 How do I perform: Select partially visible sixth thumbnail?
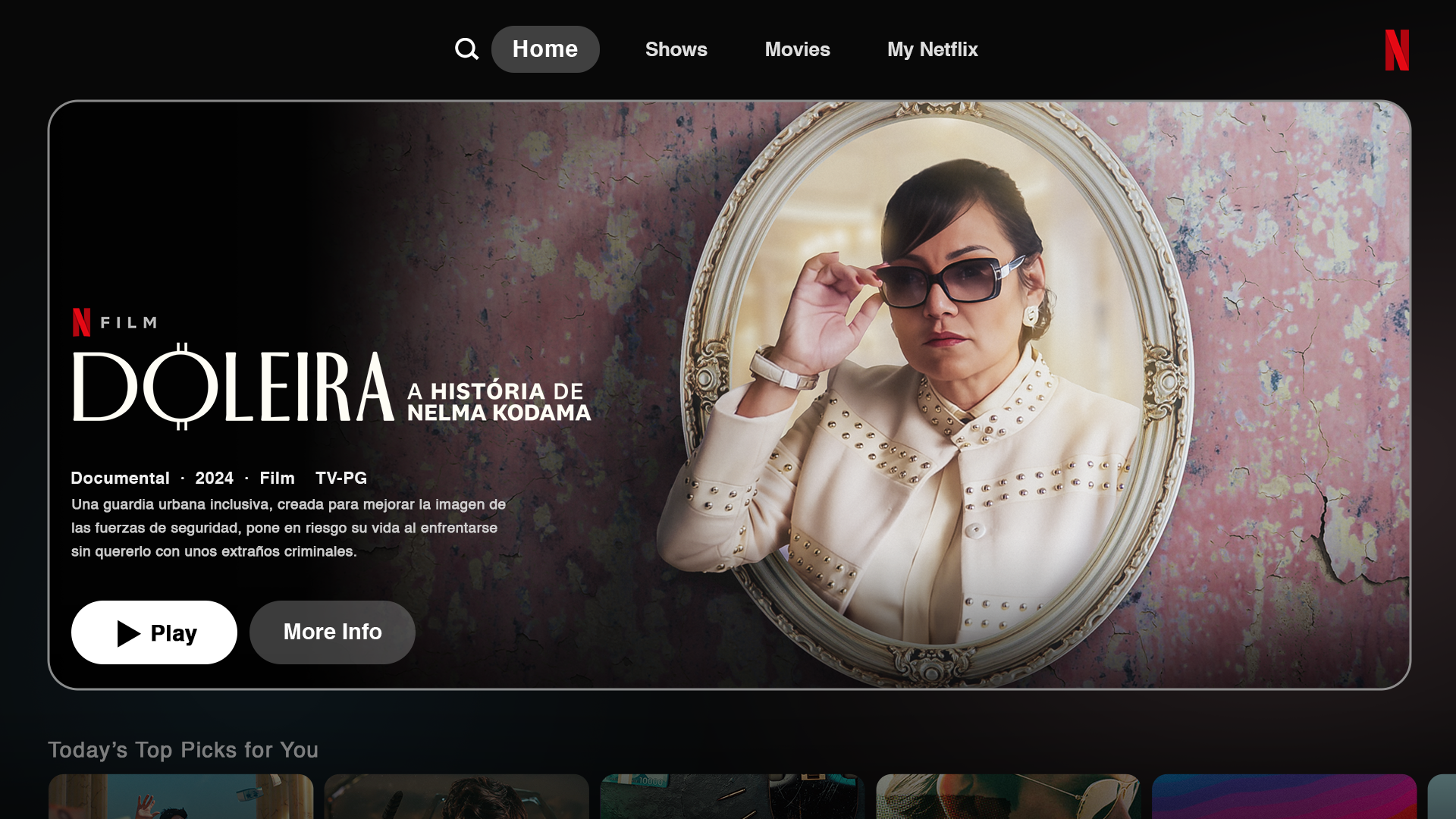pyautogui.click(x=1442, y=796)
